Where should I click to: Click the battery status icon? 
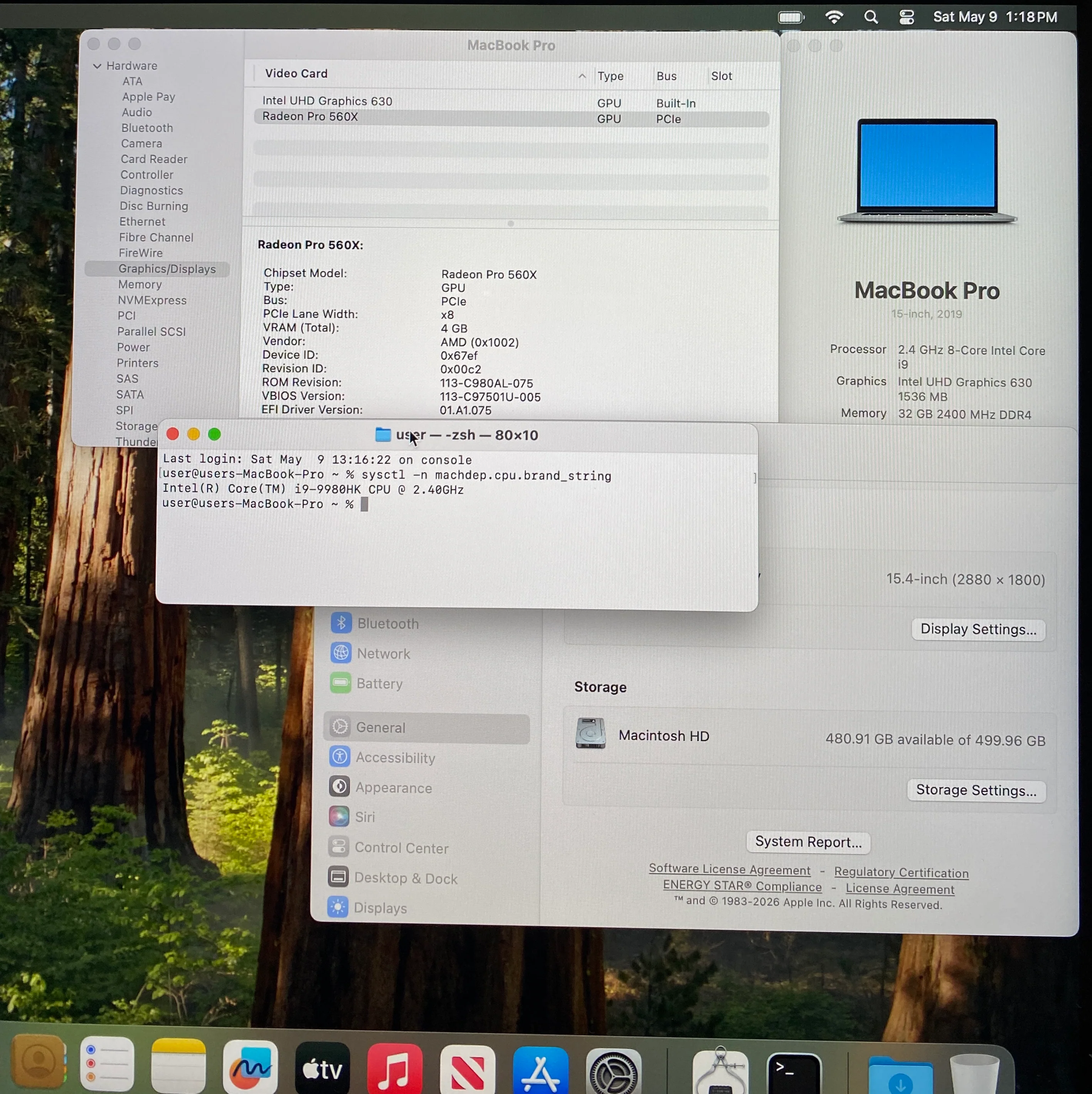pos(791,18)
